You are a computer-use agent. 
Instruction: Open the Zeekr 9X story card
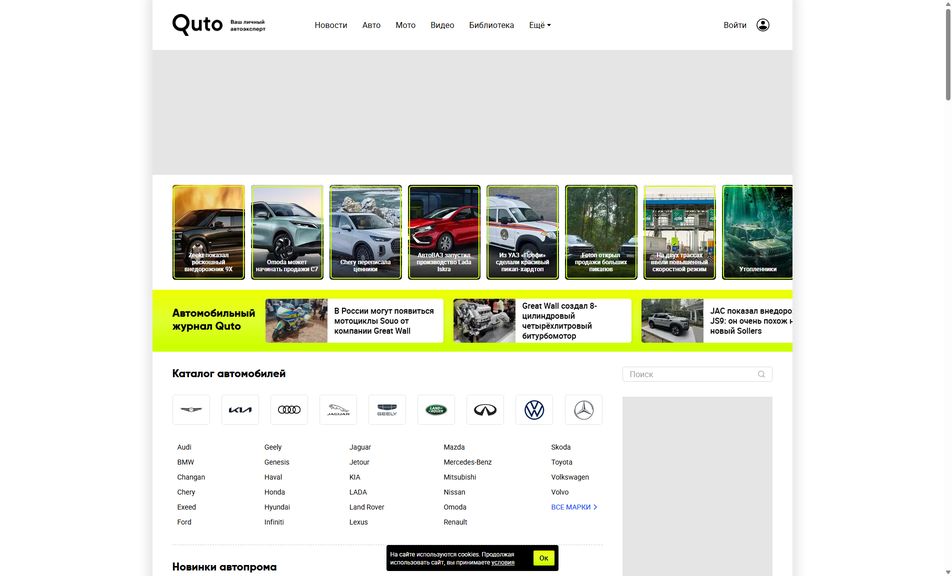208,232
